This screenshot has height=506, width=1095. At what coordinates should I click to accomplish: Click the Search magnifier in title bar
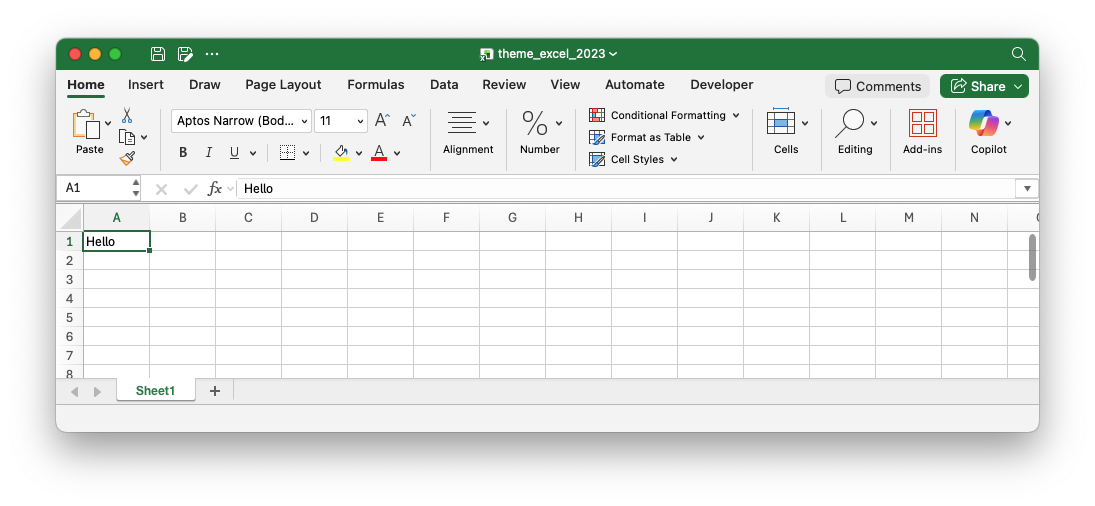(x=1018, y=54)
